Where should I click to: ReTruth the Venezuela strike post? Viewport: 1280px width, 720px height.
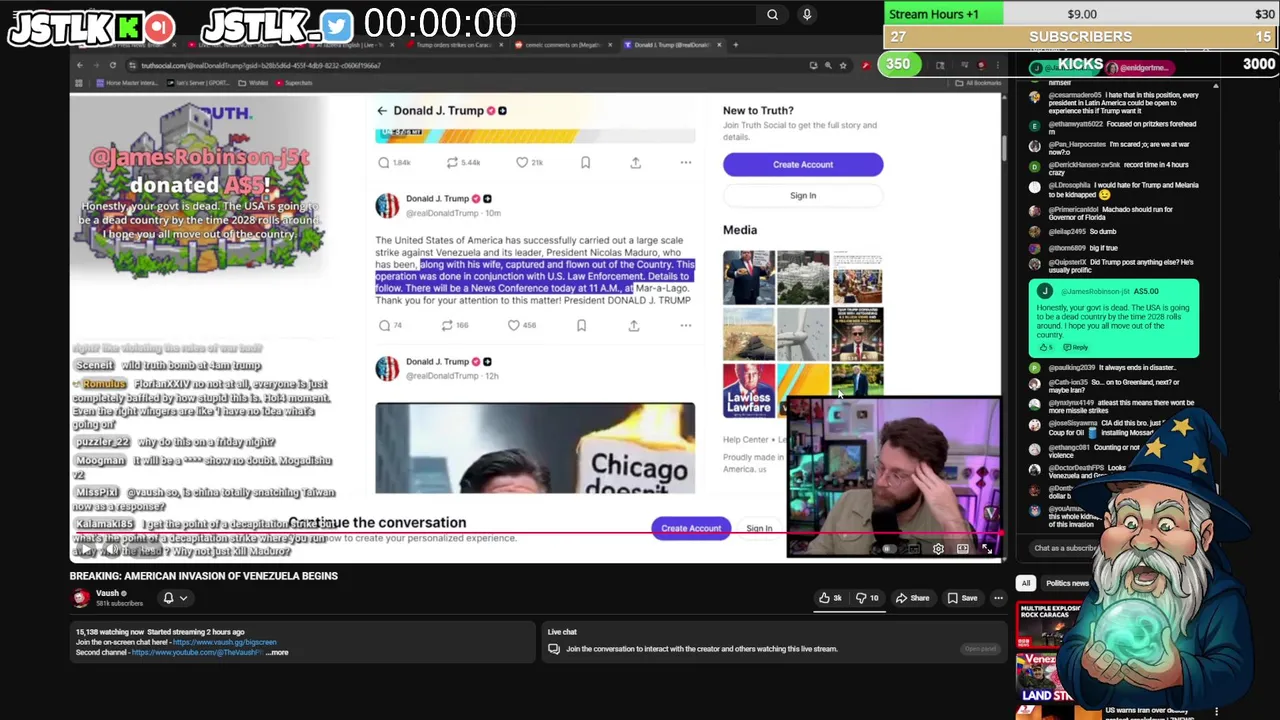tap(447, 325)
